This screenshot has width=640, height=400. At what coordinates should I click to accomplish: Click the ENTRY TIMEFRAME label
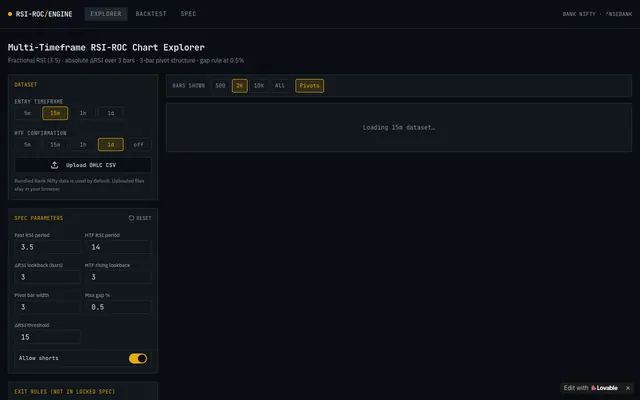[39, 101]
